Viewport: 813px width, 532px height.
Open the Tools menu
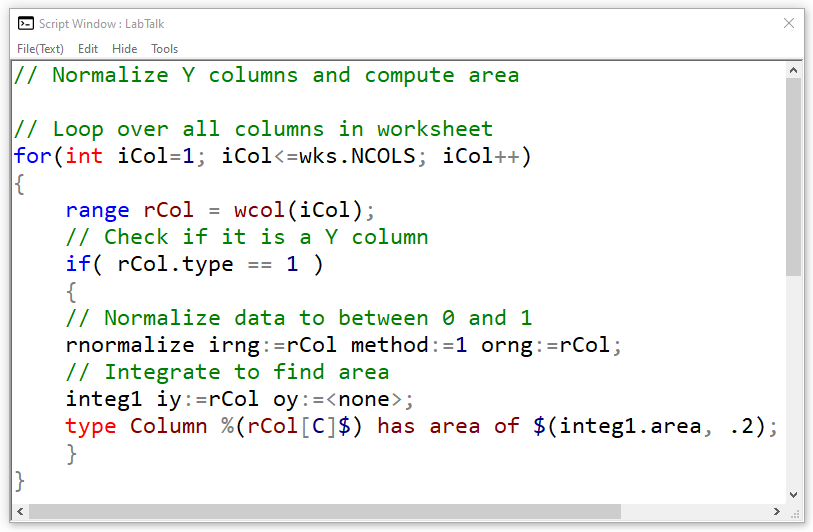(165, 48)
